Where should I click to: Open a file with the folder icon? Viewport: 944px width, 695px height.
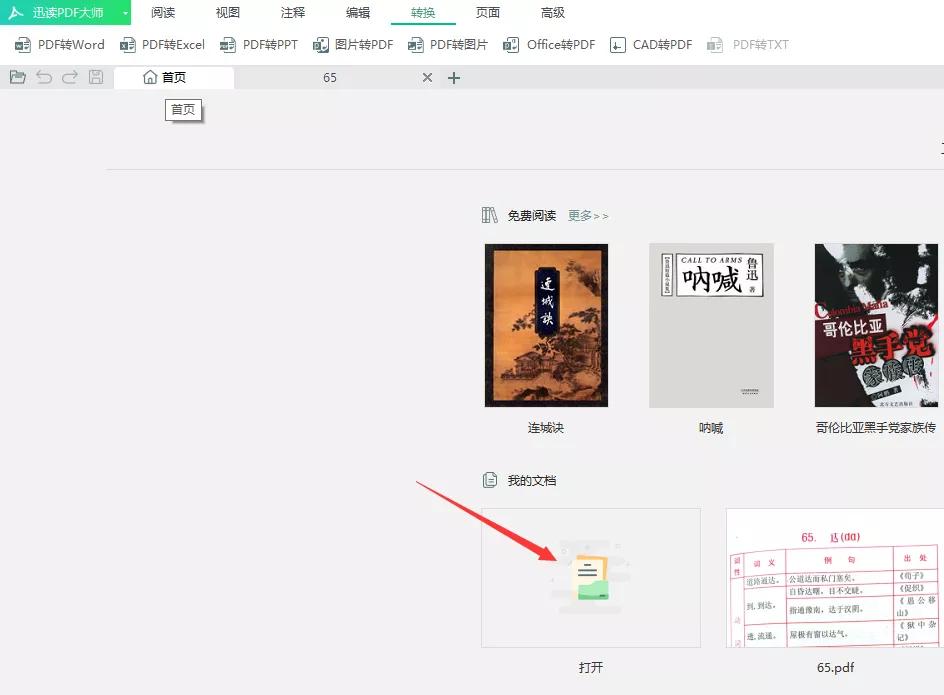point(17,77)
